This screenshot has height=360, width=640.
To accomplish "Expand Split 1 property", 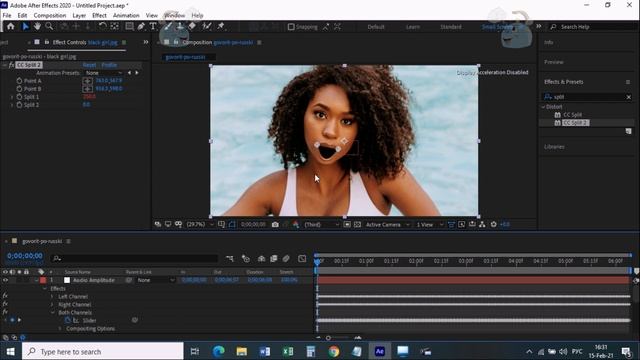I will [x=12, y=97].
